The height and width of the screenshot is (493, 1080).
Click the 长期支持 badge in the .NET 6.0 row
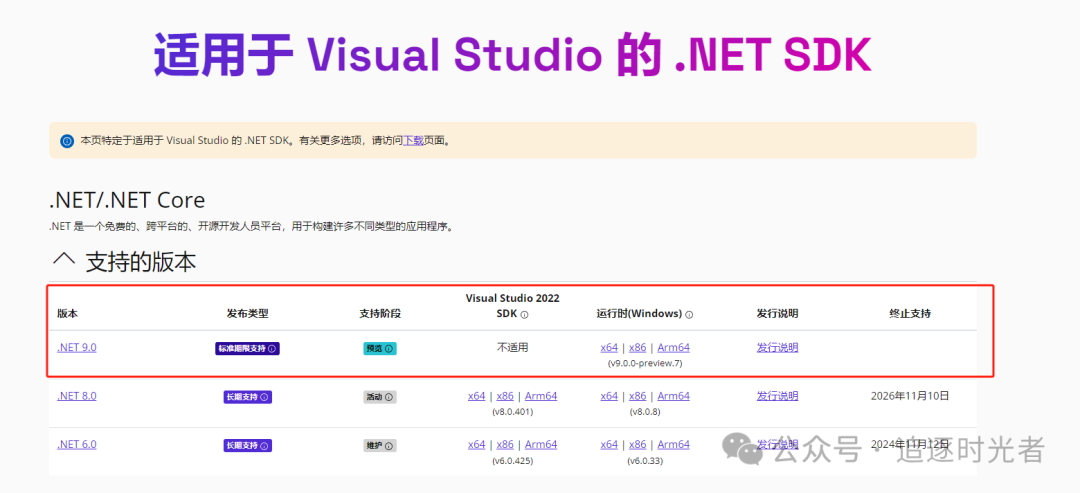click(247, 445)
